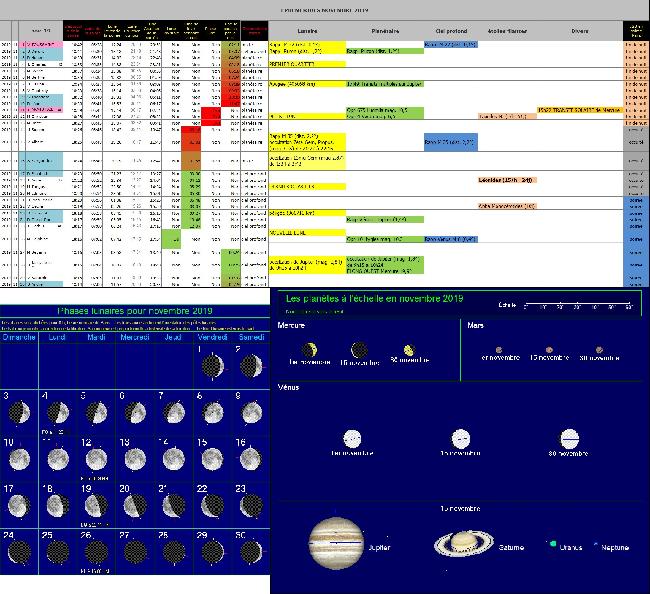Click the Vénus section label
Viewport: 650px width, 594px height.
pos(288,388)
